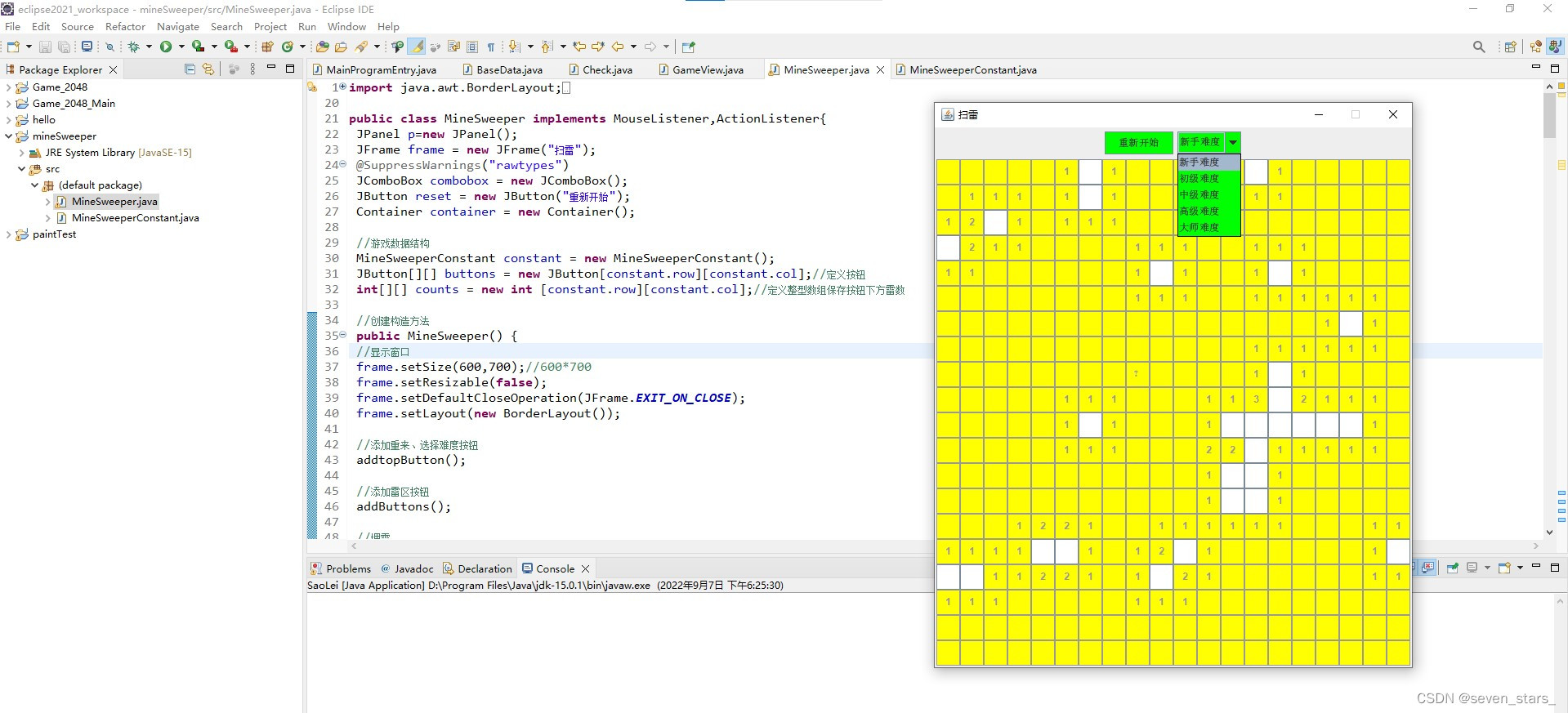Image resolution: width=1568 pixels, height=713 pixels.
Task: Collapse All in Package Explorer
Action: [x=190, y=69]
